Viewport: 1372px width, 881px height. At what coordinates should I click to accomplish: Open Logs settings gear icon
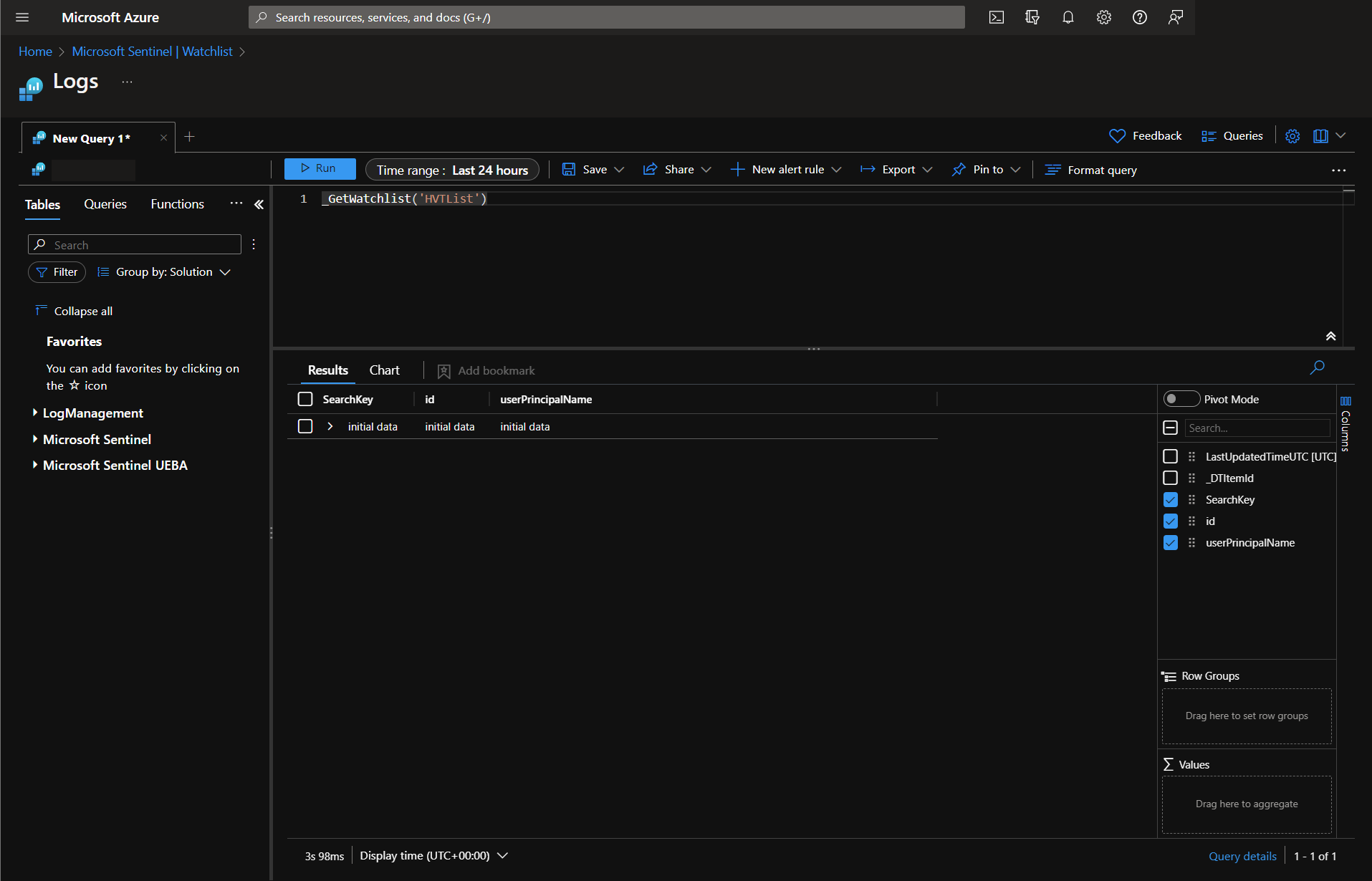click(x=1292, y=136)
